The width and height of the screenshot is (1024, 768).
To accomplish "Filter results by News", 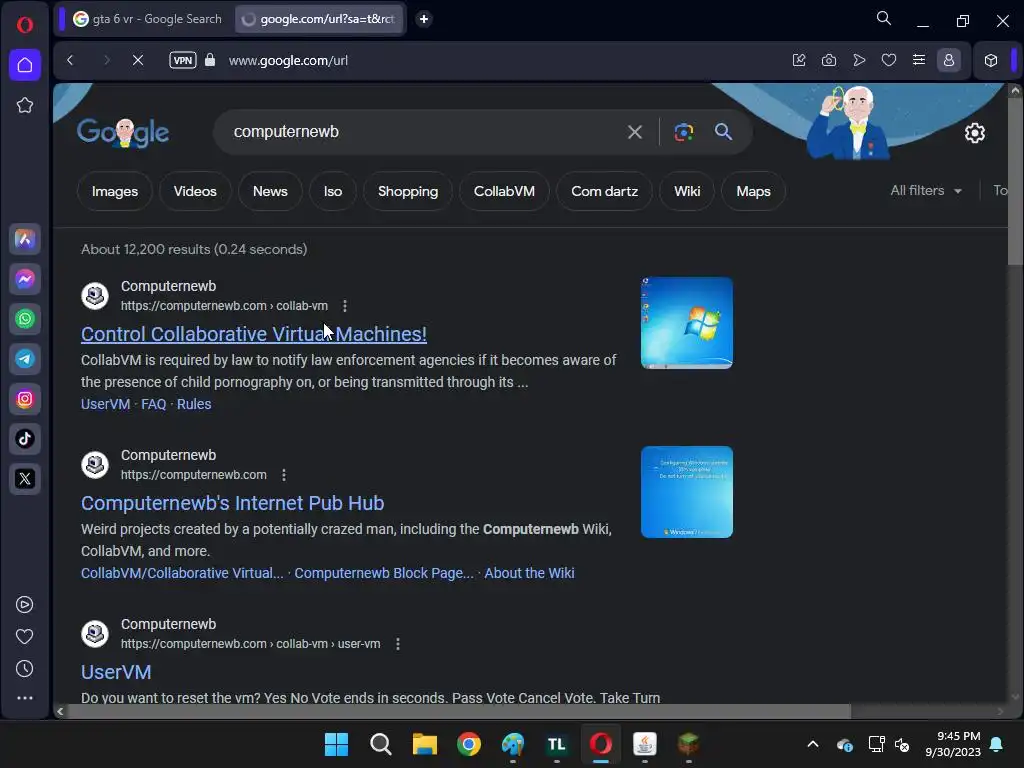I will [x=270, y=191].
